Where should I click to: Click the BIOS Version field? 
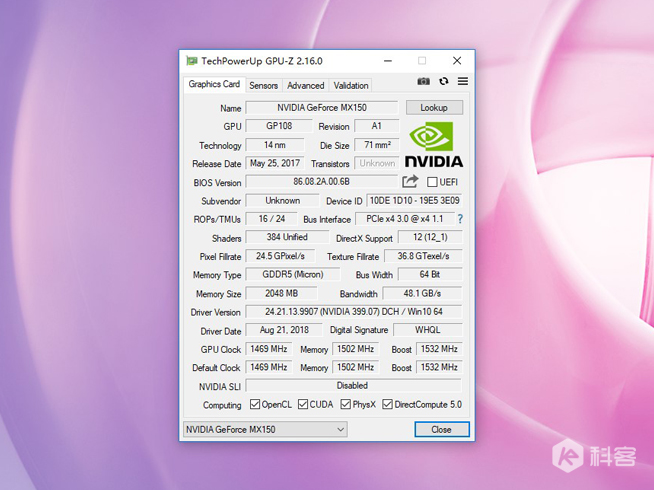(321, 182)
